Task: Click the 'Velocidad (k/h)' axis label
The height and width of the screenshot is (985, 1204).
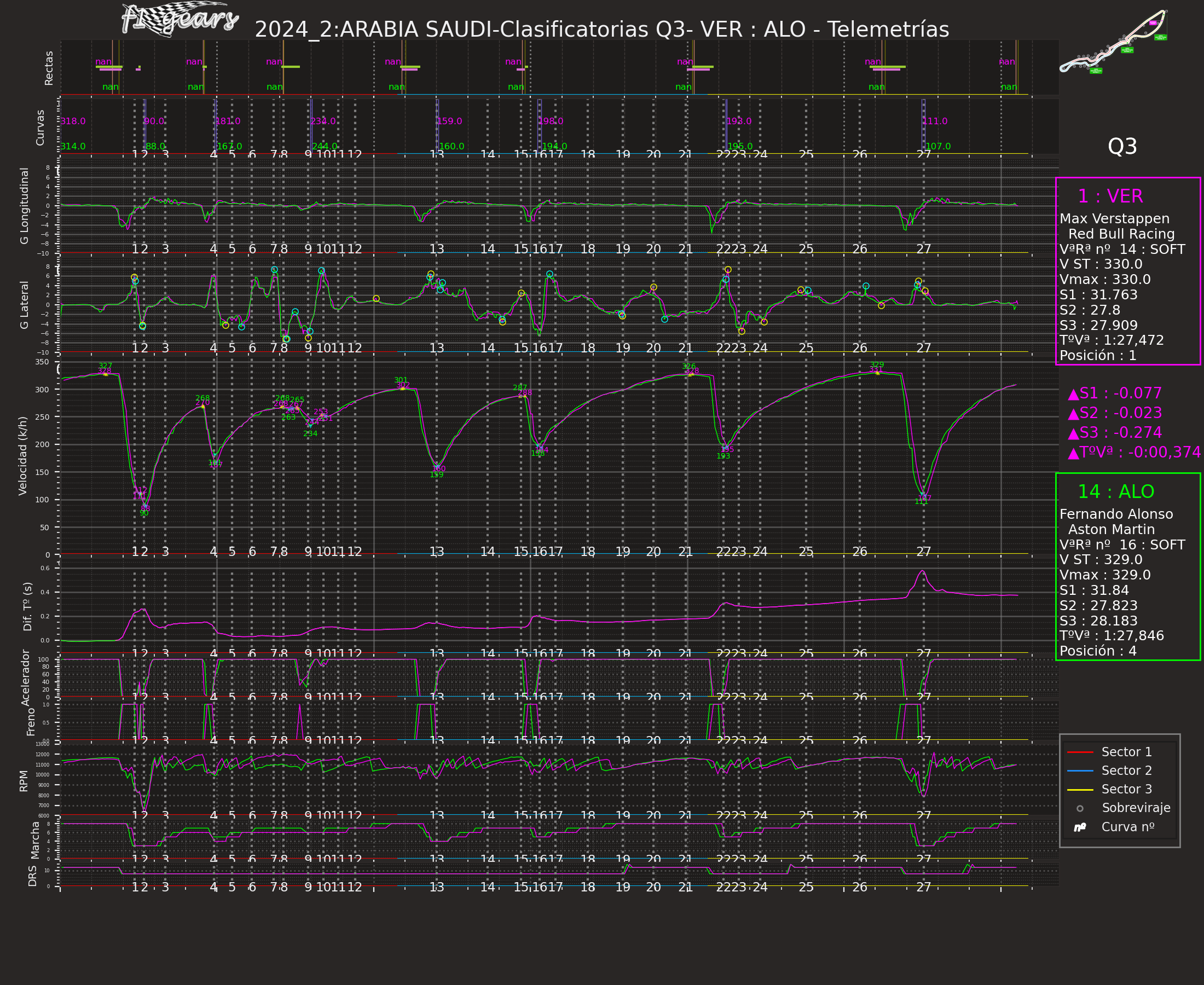Action: click(22, 456)
